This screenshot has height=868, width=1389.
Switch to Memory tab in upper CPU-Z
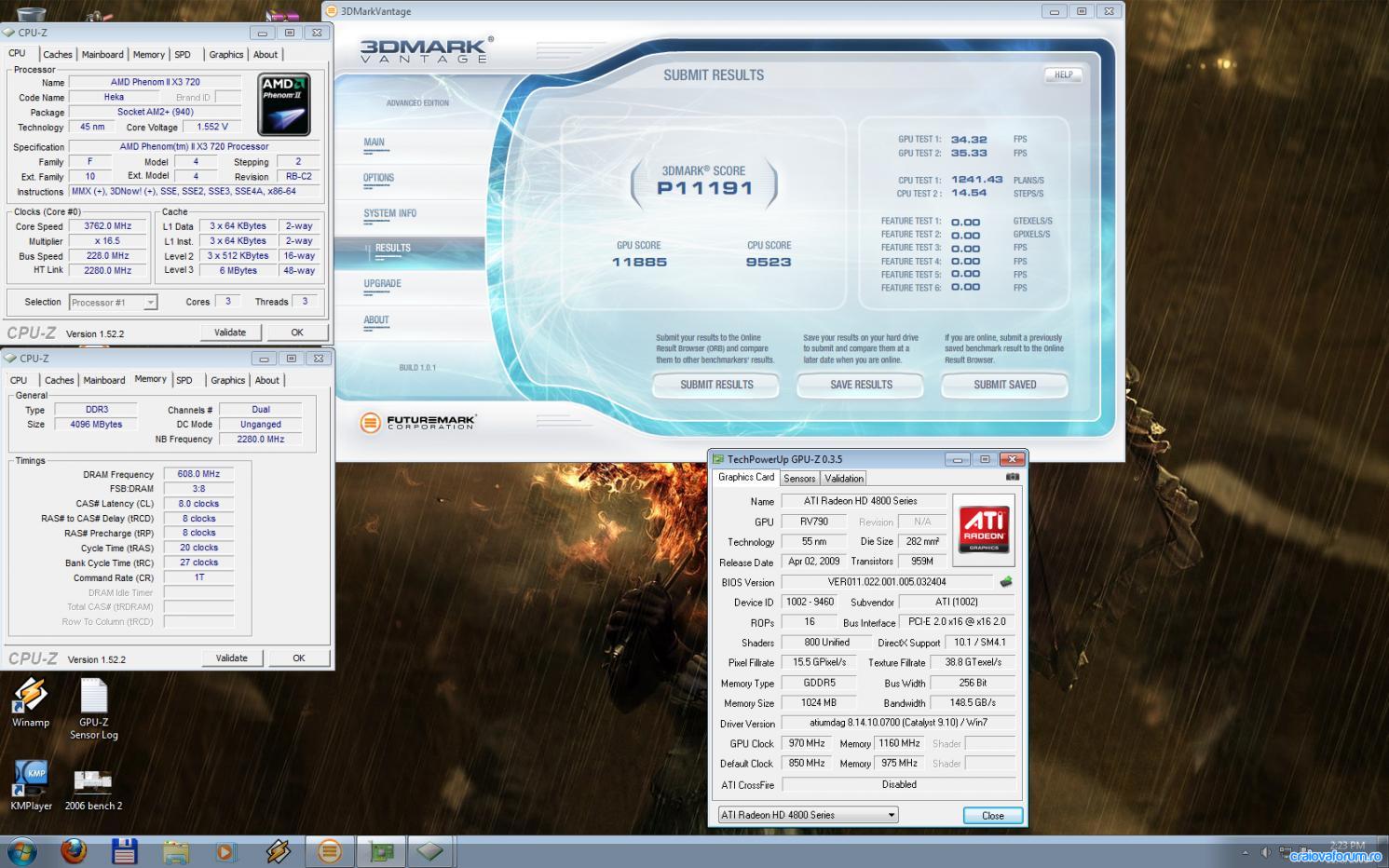tap(149, 55)
